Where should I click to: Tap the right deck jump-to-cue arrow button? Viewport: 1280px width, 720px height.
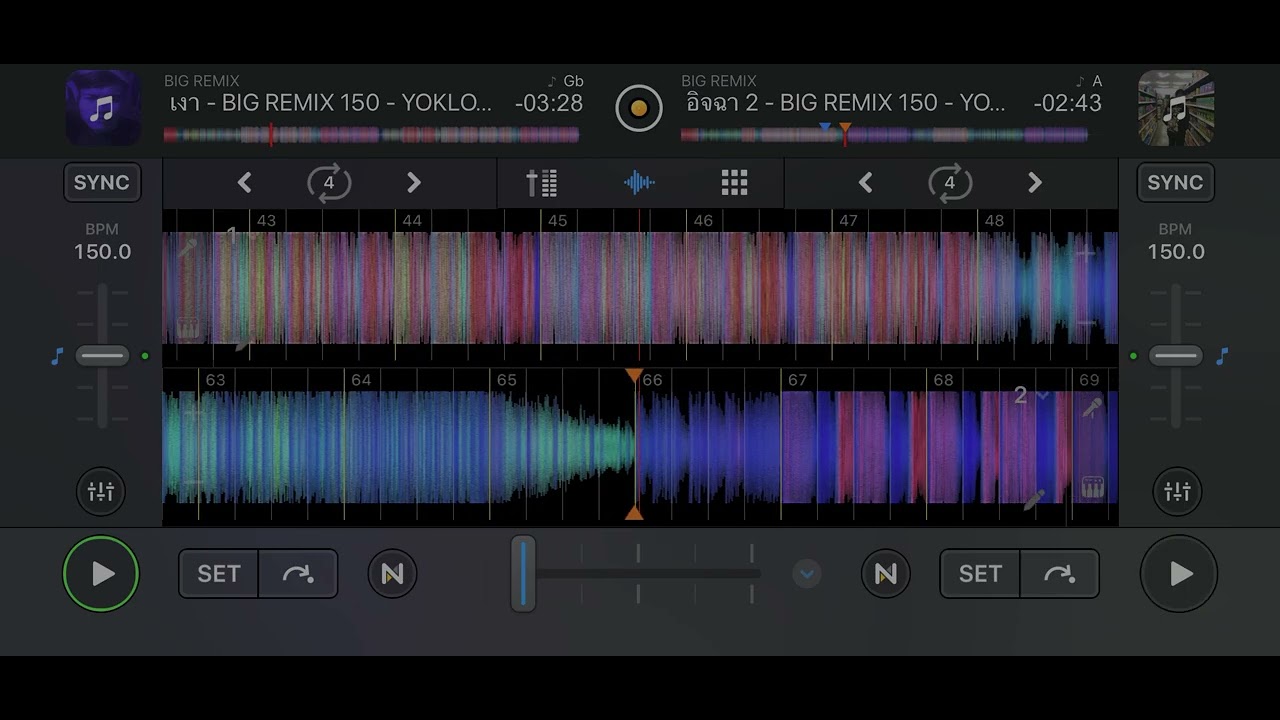[1059, 574]
